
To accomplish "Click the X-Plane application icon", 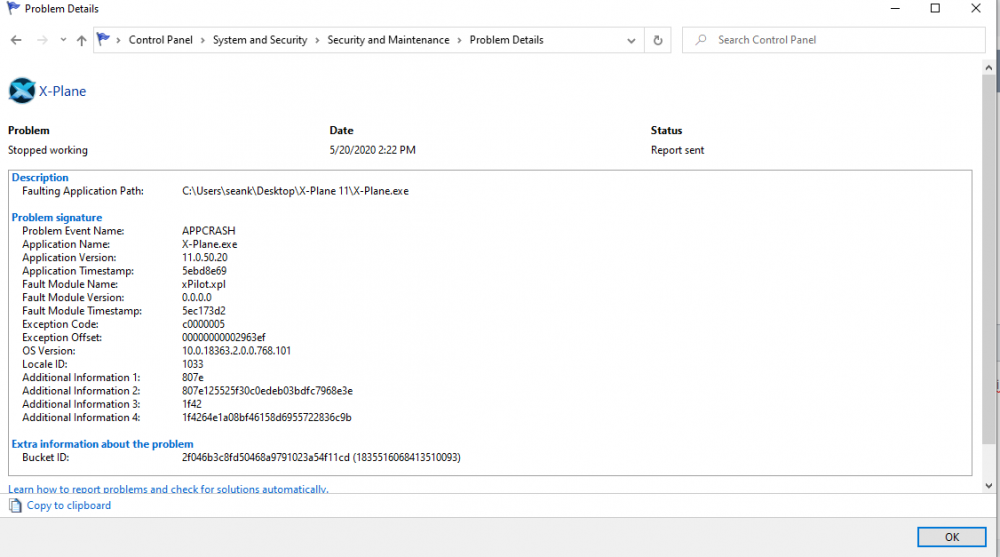I will 22,91.
